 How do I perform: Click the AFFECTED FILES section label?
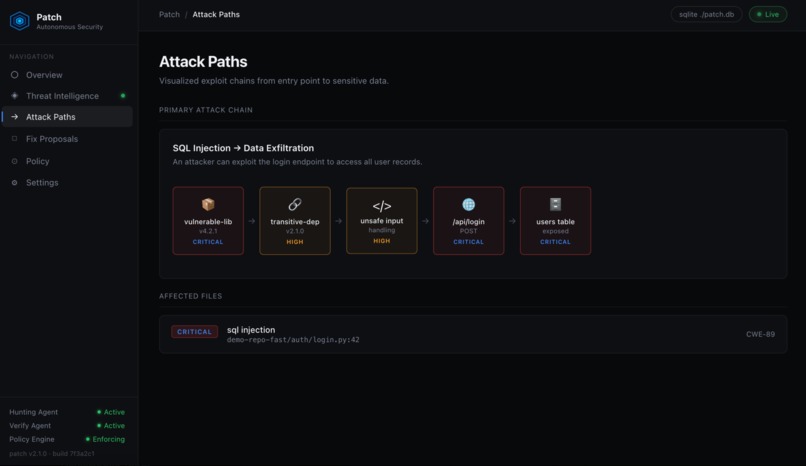[x=191, y=296]
